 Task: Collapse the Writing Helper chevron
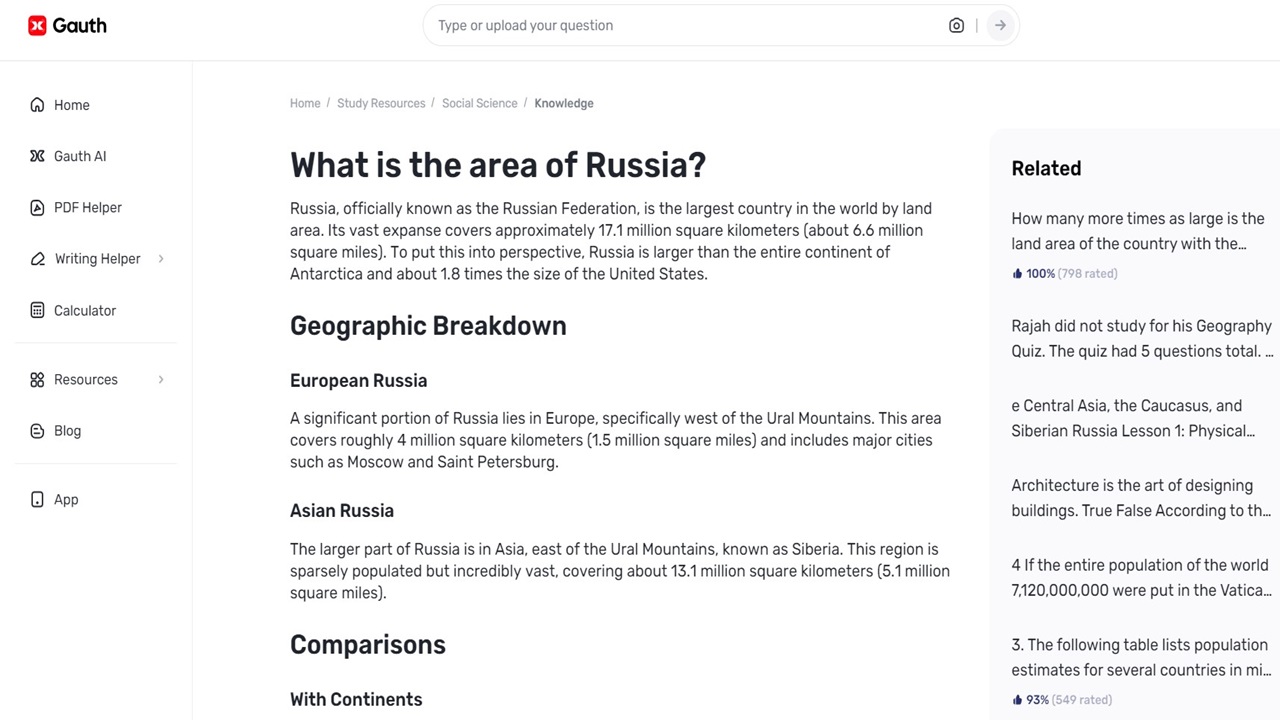160,258
